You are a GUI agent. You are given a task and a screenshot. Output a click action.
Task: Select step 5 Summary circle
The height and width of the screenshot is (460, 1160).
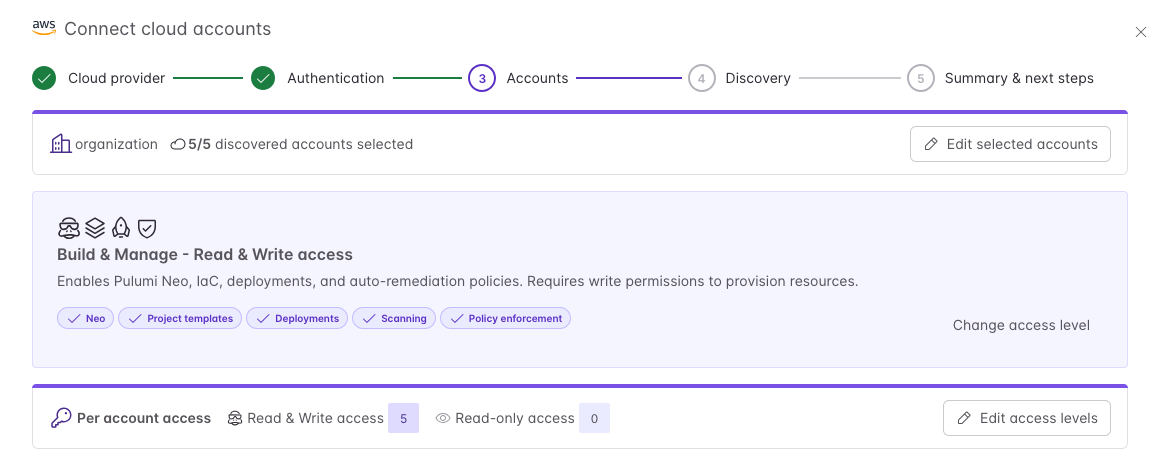click(x=920, y=78)
